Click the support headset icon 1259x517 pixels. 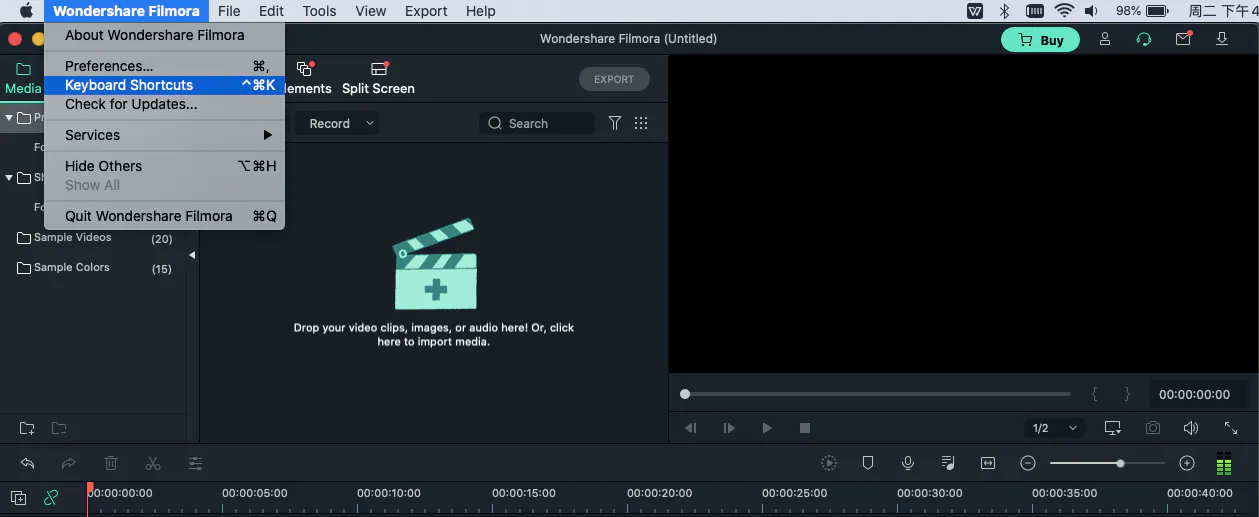1144,40
